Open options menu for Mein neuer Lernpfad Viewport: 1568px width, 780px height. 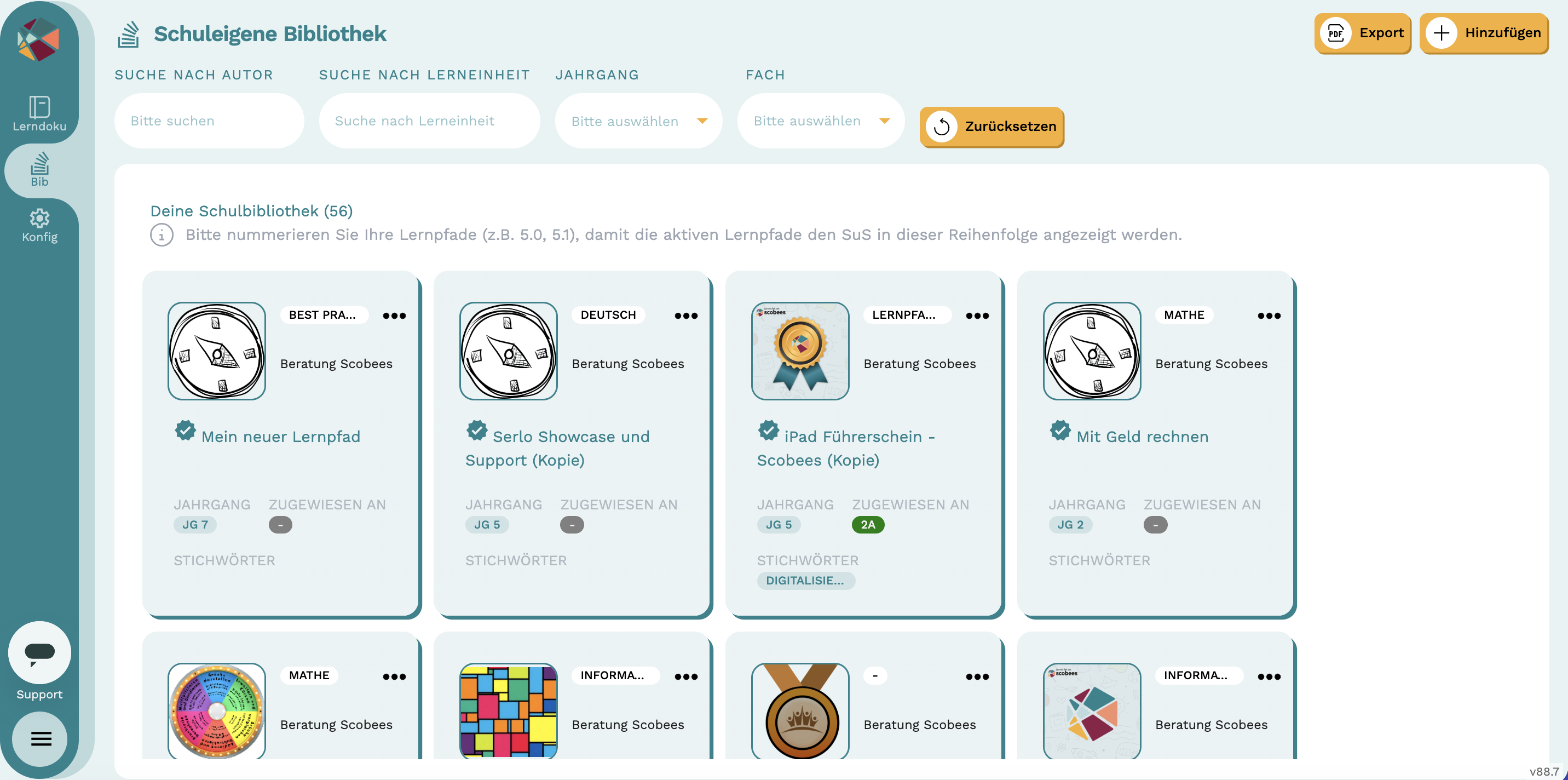click(x=394, y=316)
